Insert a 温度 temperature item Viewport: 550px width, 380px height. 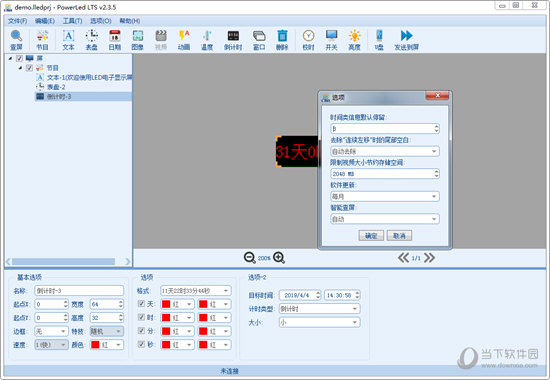pyautogui.click(x=207, y=40)
